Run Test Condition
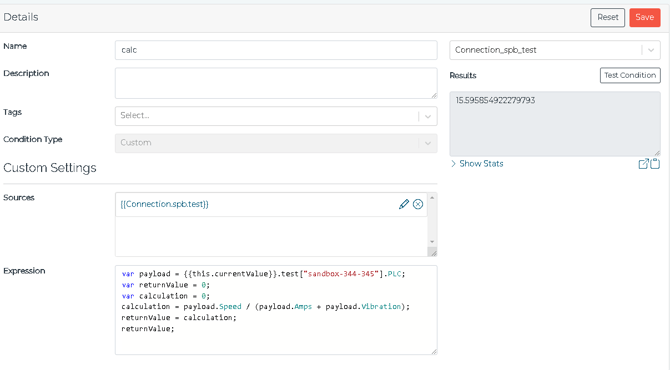This screenshot has height=370, width=670. 630,75
